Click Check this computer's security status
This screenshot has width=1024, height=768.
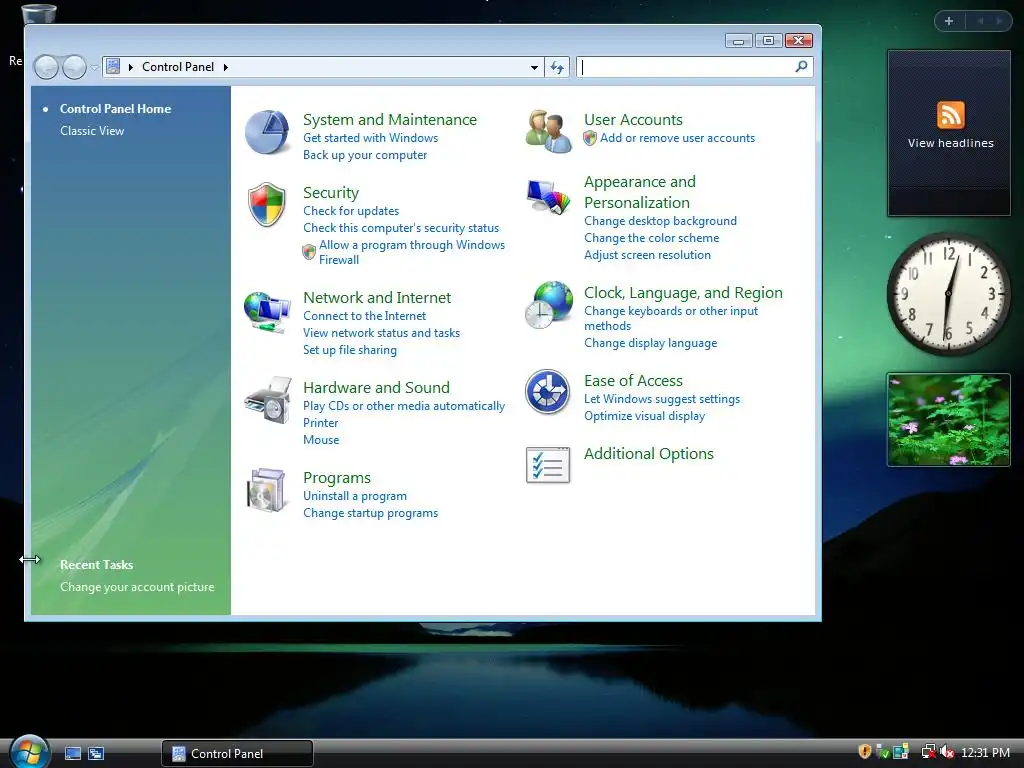click(x=401, y=228)
